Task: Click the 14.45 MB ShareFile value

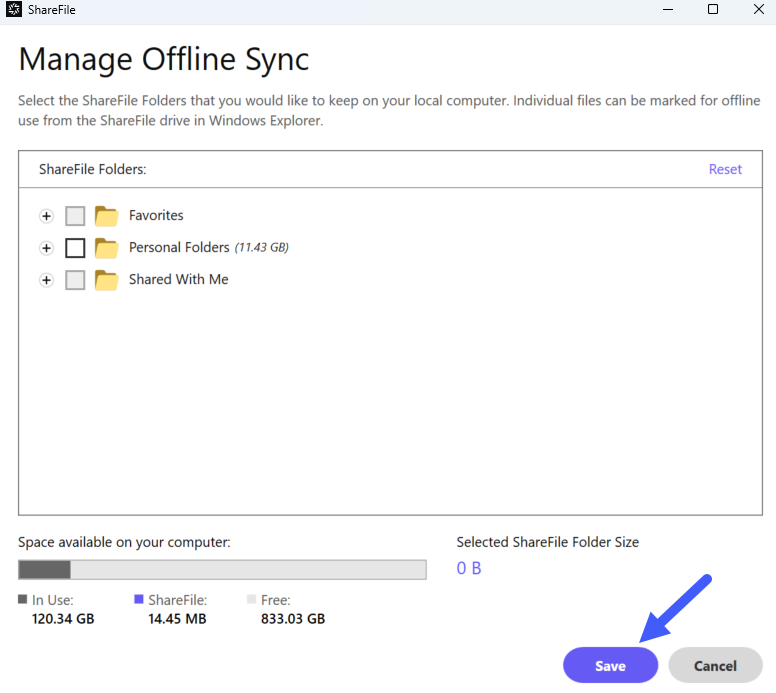Action: pyautogui.click(x=177, y=619)
